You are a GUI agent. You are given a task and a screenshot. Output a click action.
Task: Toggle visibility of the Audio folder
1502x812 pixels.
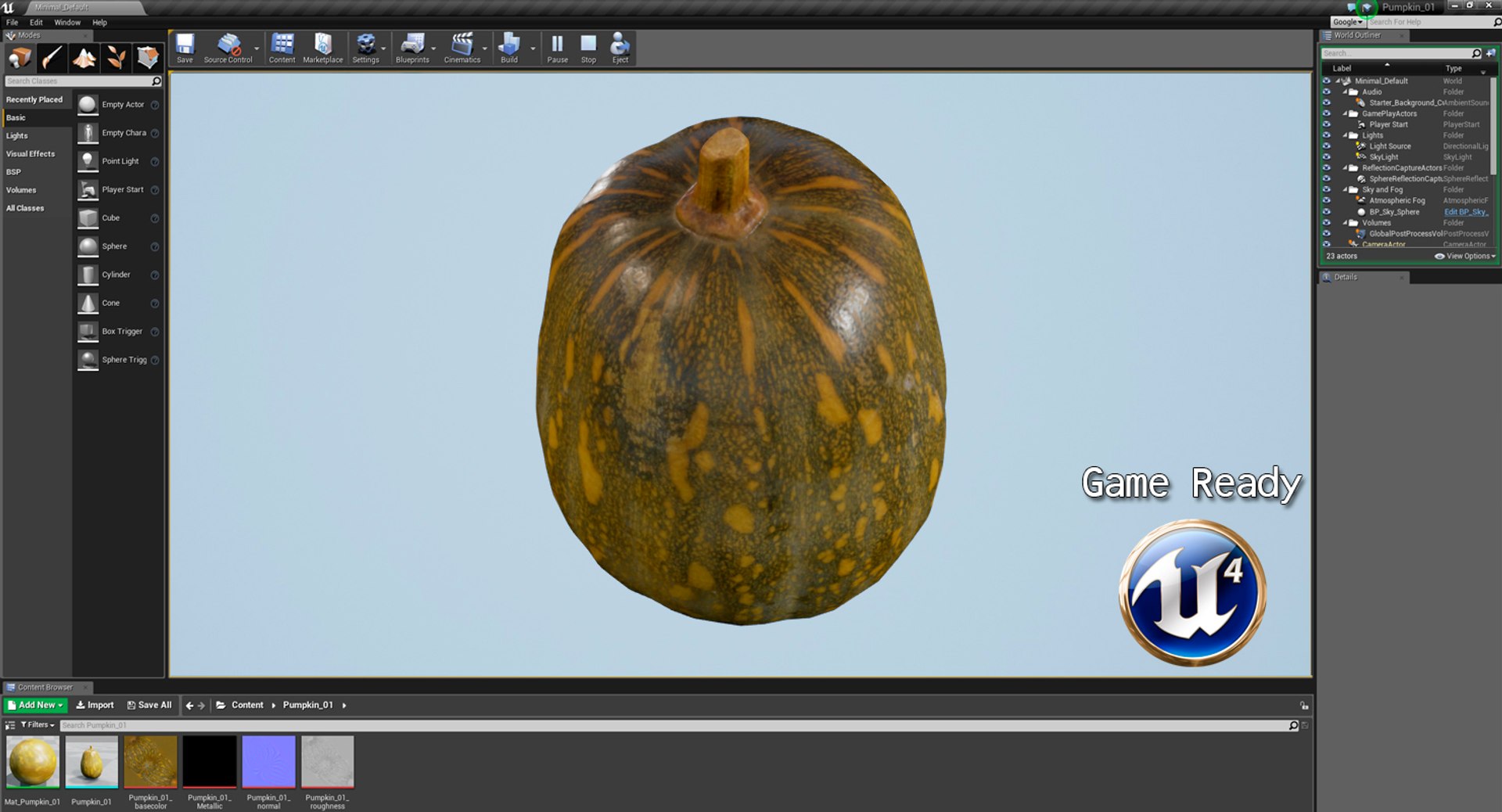1326,92
